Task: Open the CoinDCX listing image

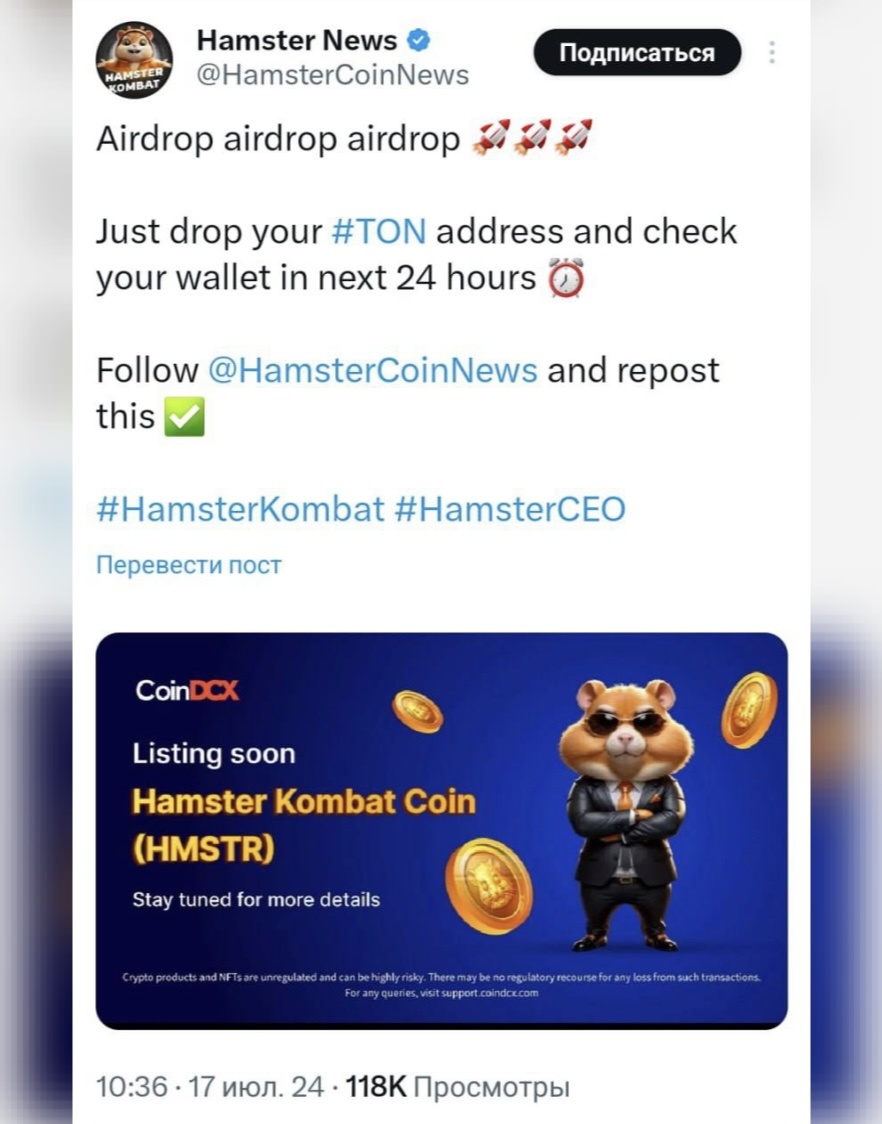Action: [442, 831]
